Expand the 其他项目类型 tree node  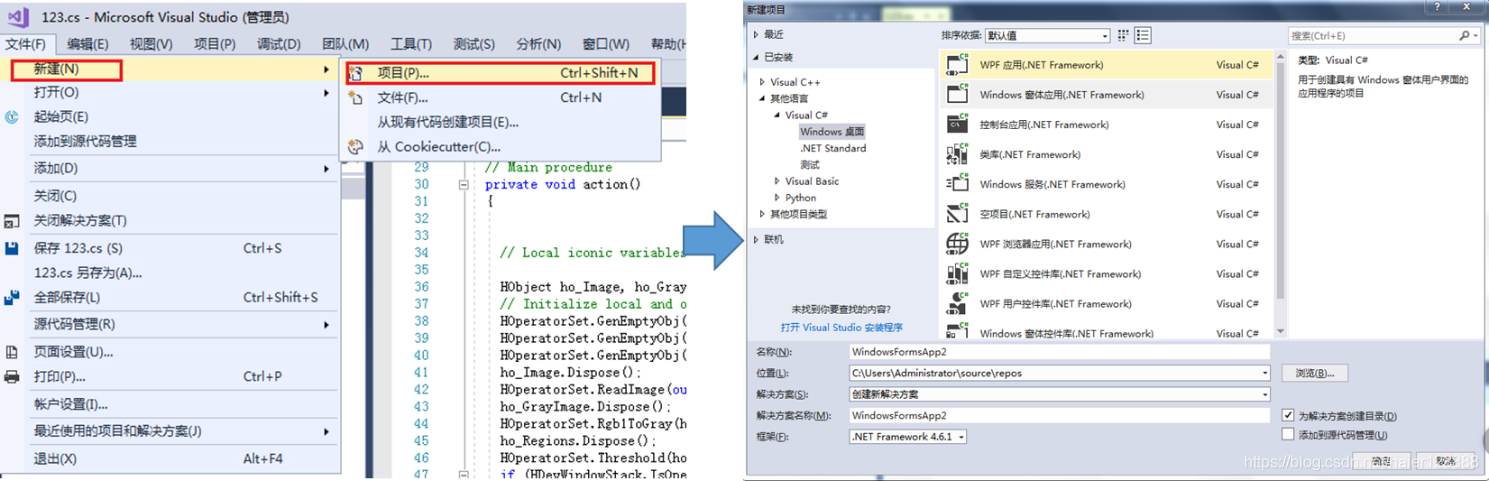[x=763, y=214]
